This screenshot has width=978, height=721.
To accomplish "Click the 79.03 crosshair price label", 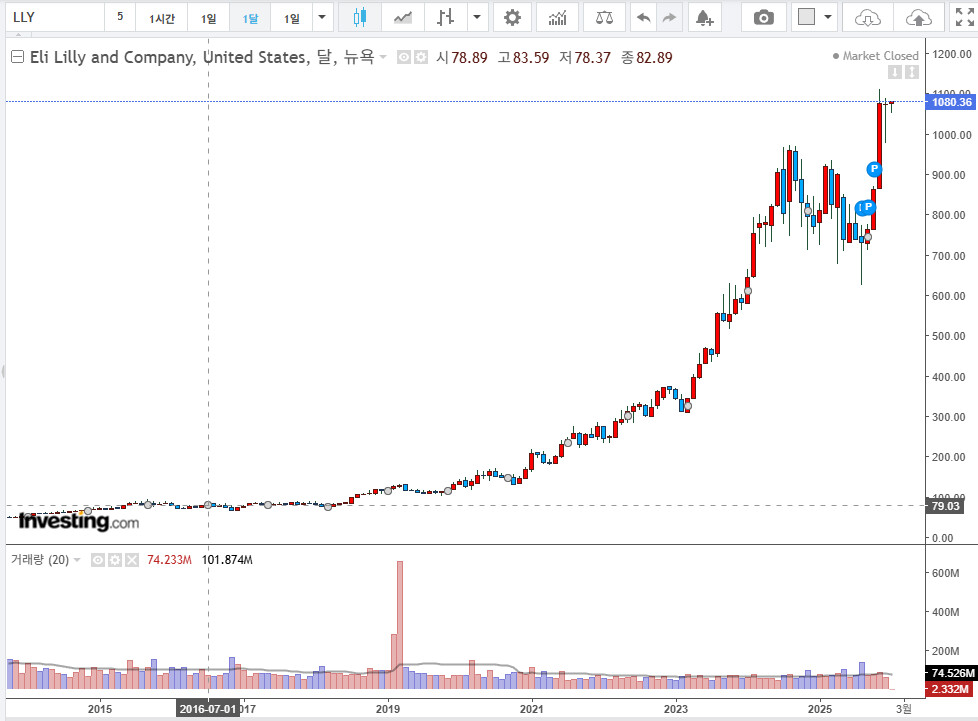I will tap(945, 506).
